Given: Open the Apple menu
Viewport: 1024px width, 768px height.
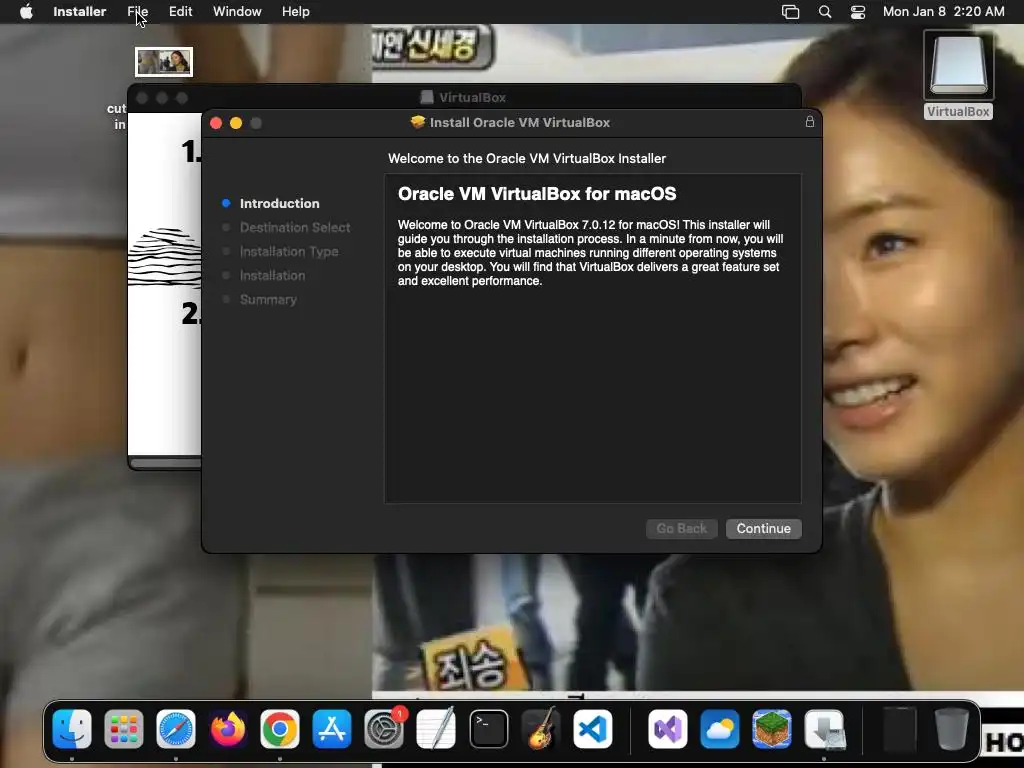Looking at the screenshot, I should click(26, 12).
